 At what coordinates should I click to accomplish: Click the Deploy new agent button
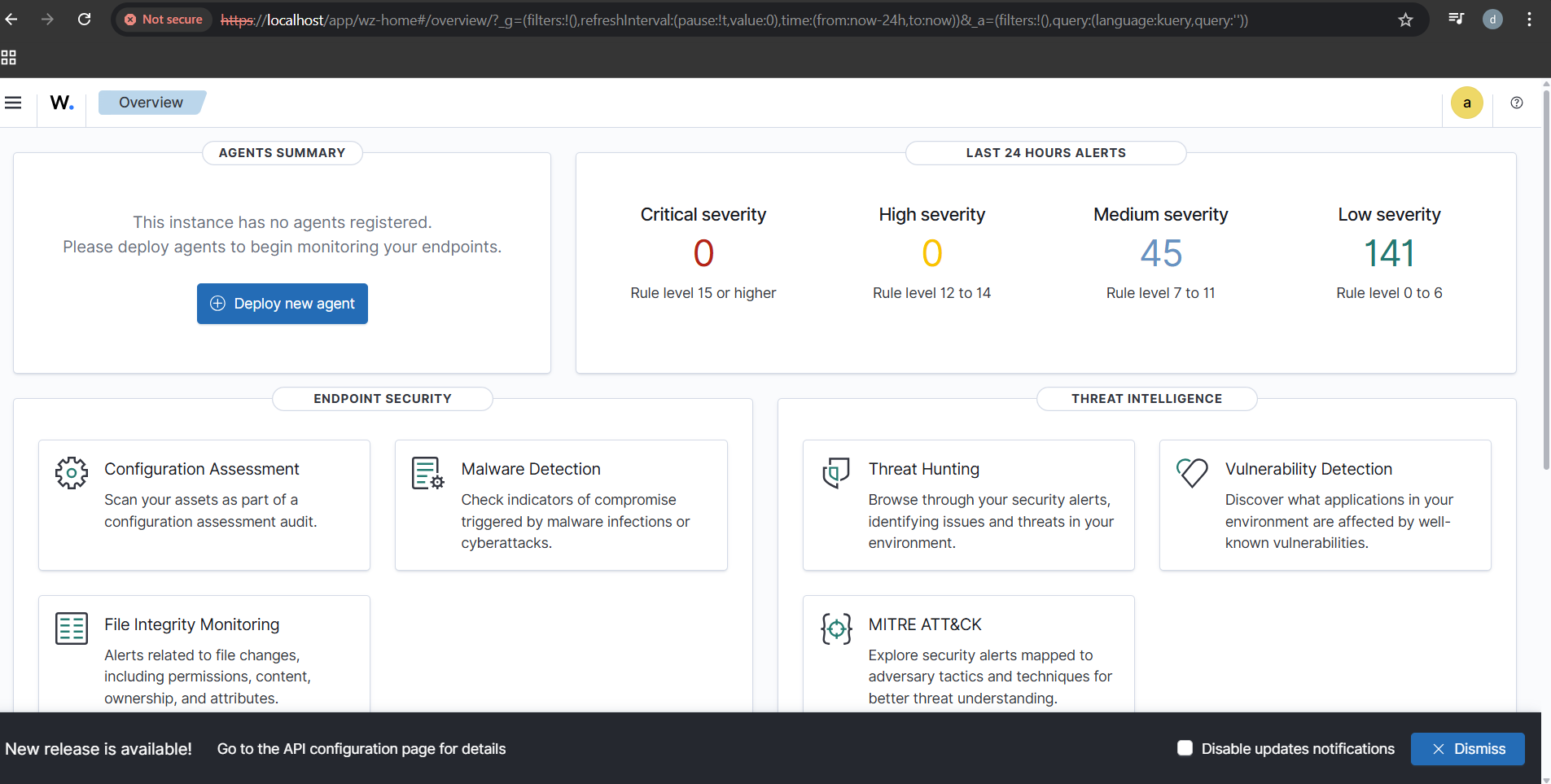(283, 304)
